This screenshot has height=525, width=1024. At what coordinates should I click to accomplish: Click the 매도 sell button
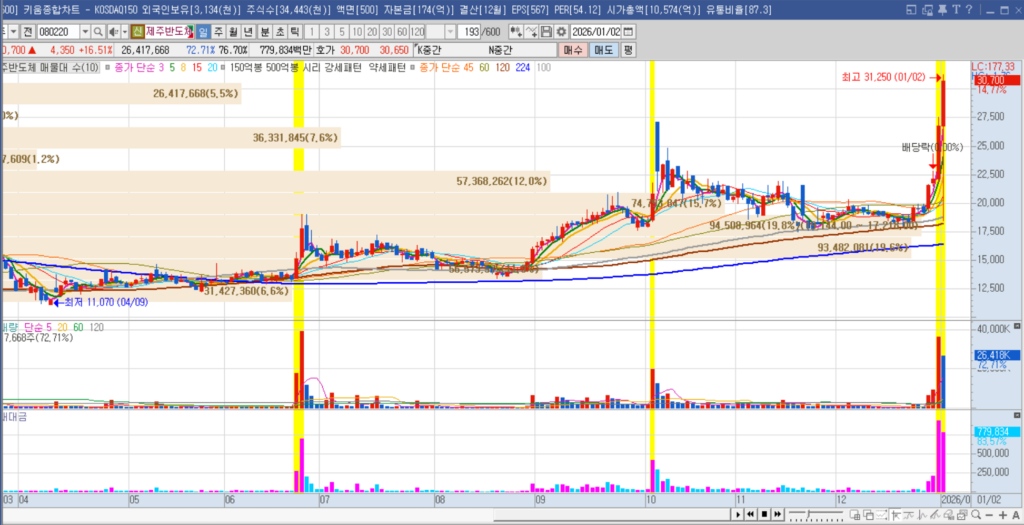[x=603, y=49]
